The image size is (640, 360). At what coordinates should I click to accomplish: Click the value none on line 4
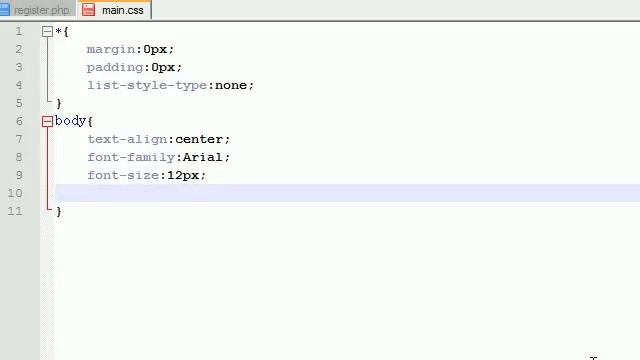231,85
